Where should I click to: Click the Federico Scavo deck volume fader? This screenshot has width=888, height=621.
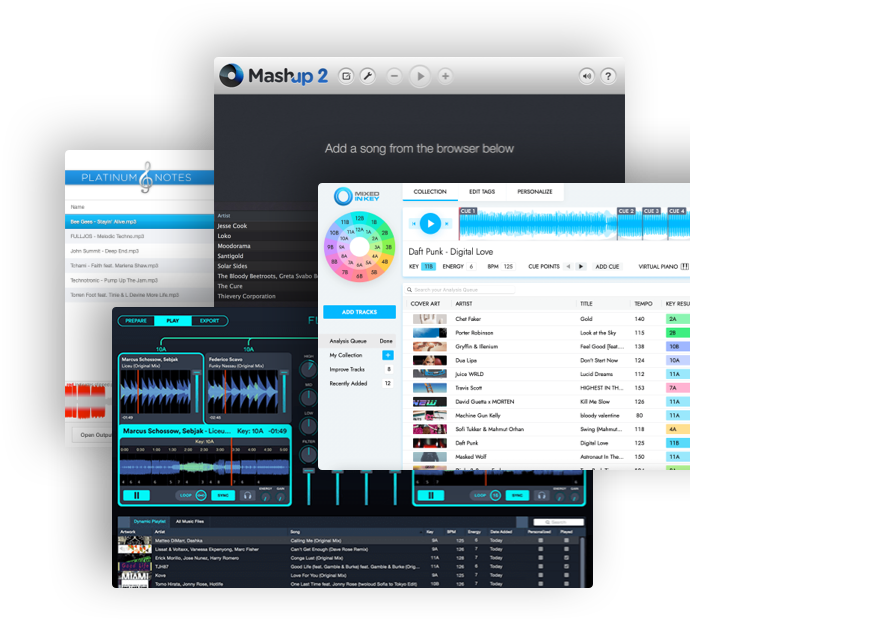point(284,391)
